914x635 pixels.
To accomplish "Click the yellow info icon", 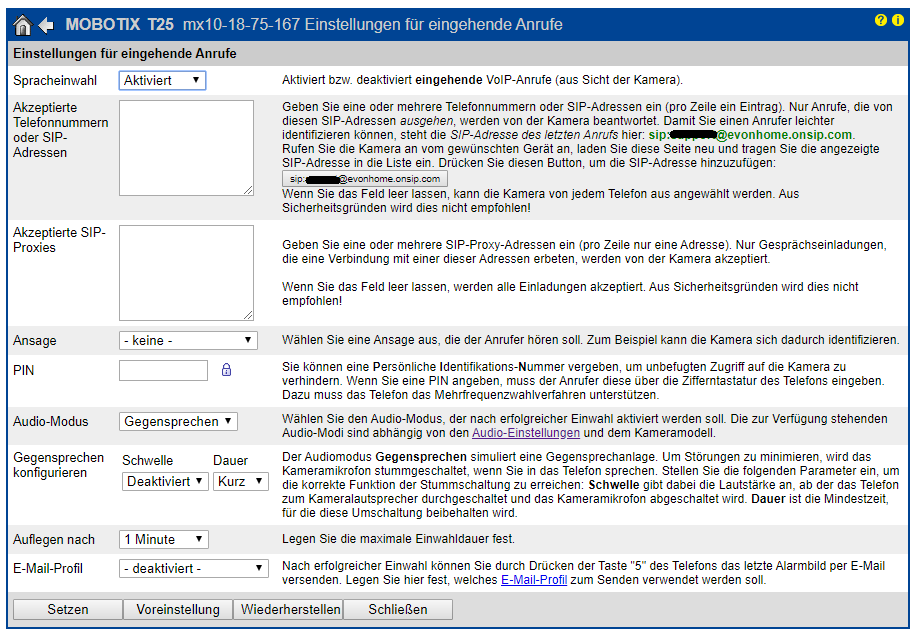I will [x=897, y=20].
